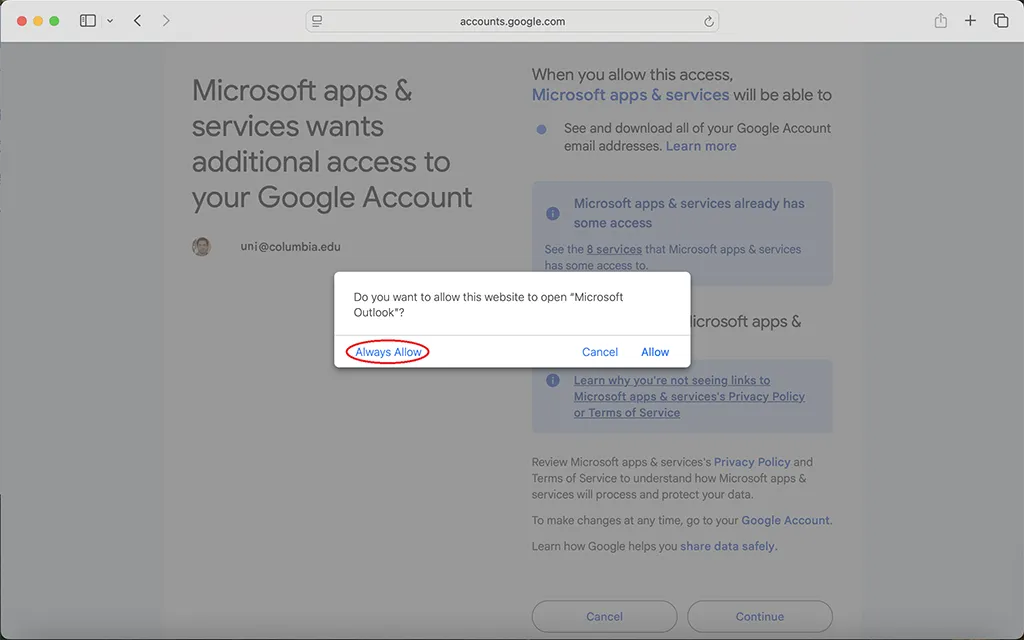Go back with the back arrow
The image size is (1024, 640).
click(x=137, y=21)
